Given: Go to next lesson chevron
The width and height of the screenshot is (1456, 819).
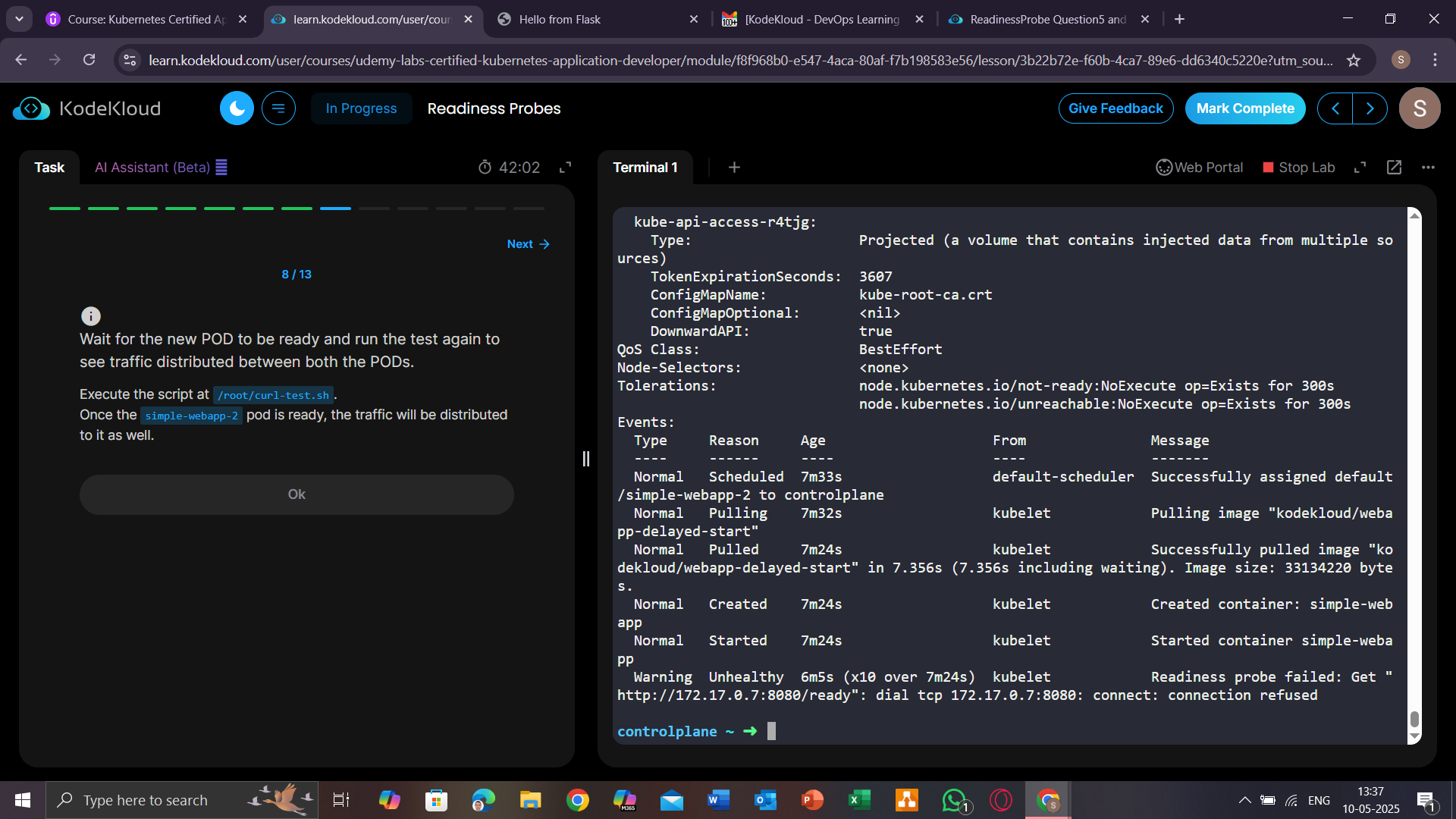Looking at the screenshot, I should (x=1370, y=108).
